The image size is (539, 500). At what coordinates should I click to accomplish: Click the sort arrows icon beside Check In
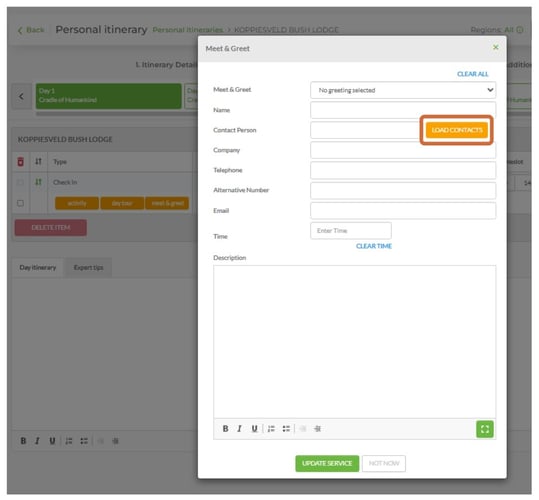coord(38,182)
